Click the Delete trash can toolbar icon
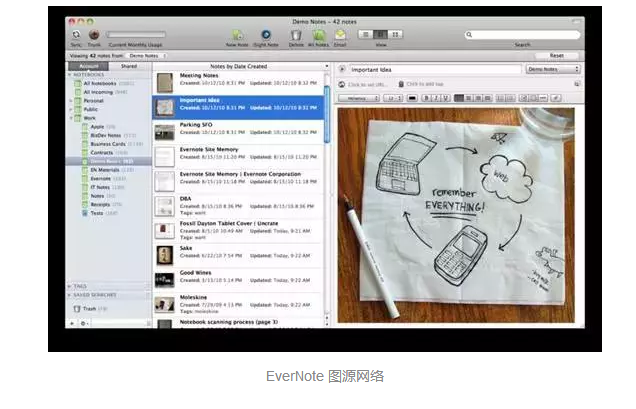The width and height of the screenshot is (636, 409). click(296, 35)
